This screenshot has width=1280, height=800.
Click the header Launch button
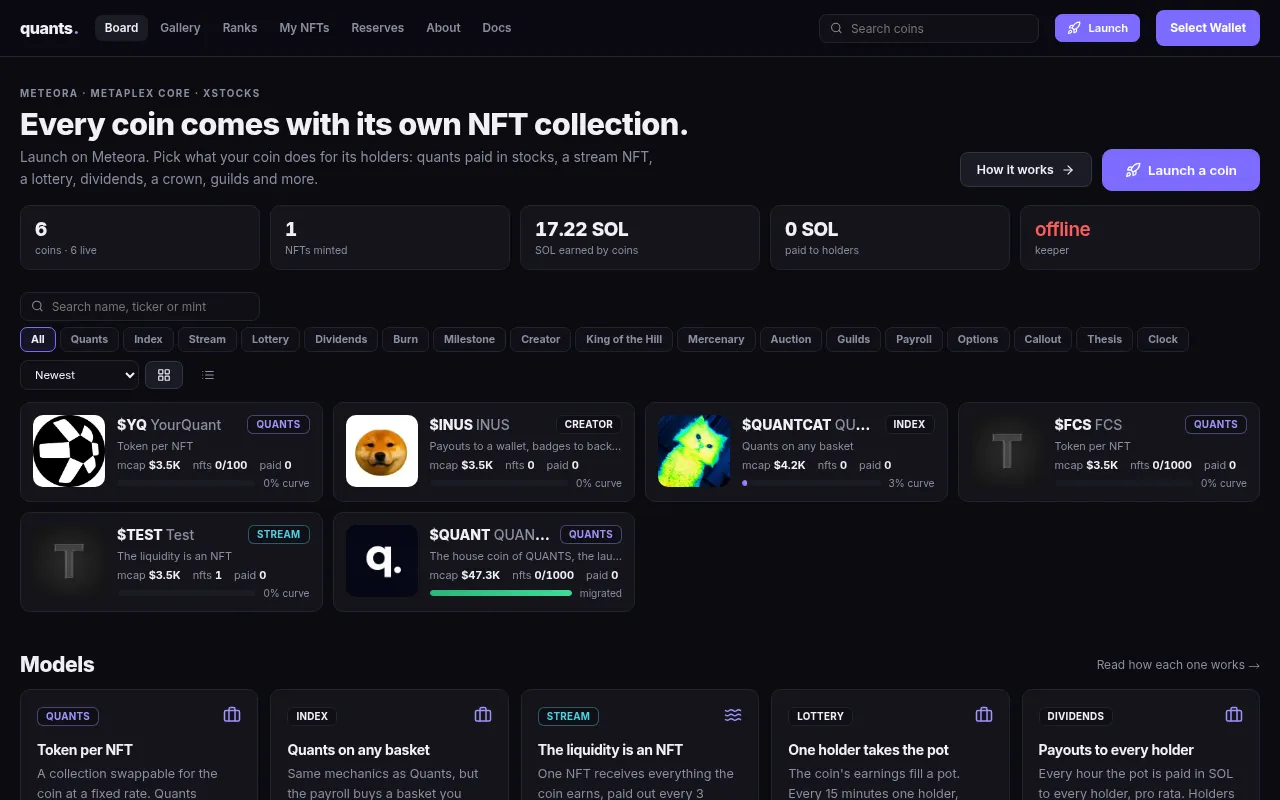coord(1097,28)
